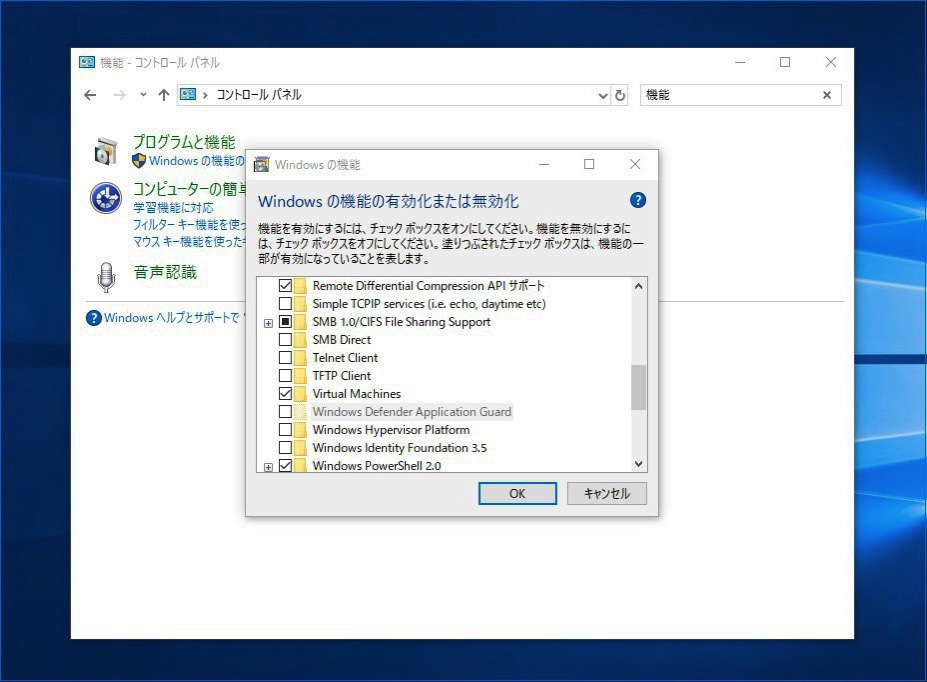Click the folder icon next to Windows Hypervisor Platform

(300, 430)
